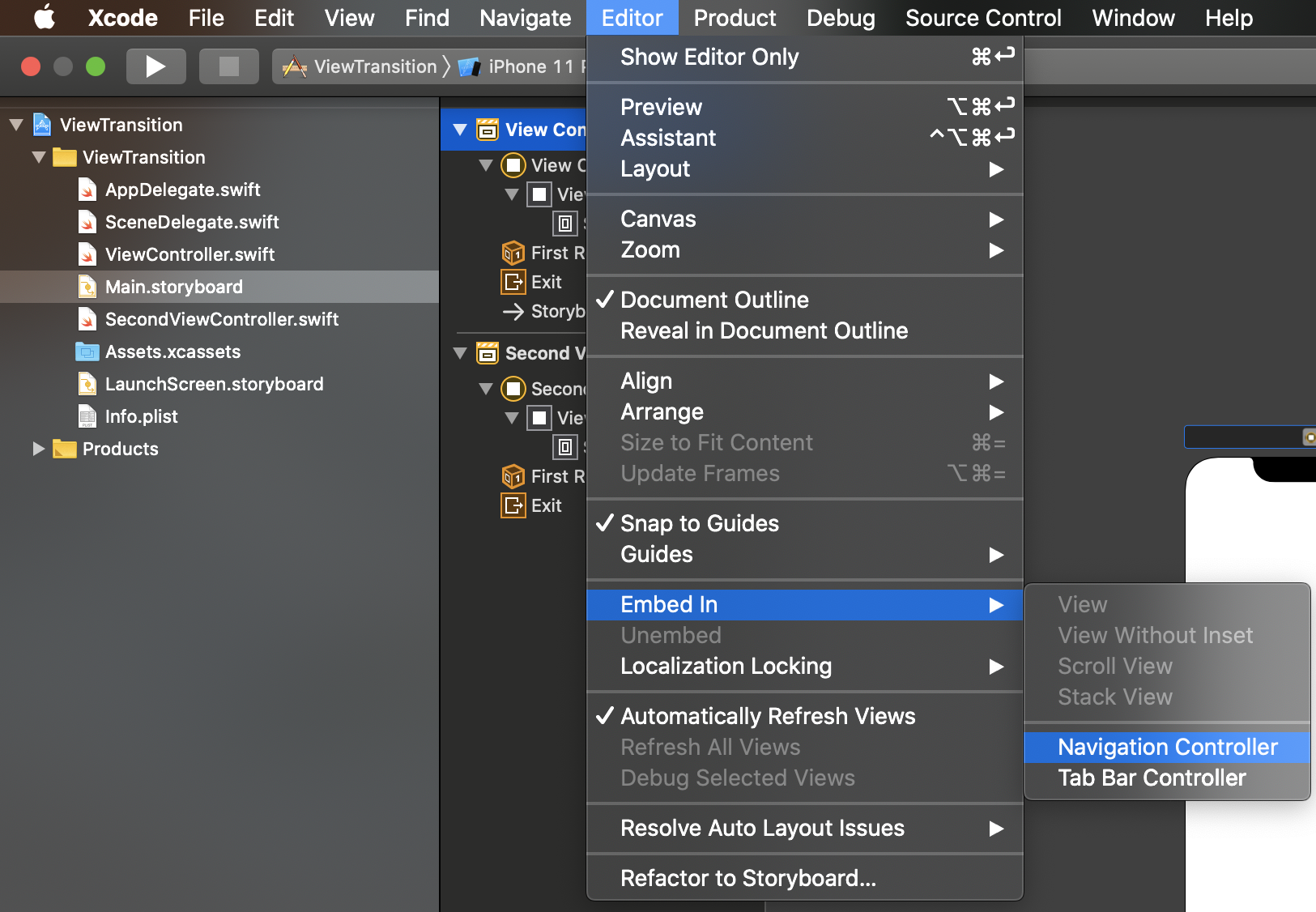The image size is (1316, 912).
Task: Collapse the View Controller Scene triangle
Action: point(460,130)
